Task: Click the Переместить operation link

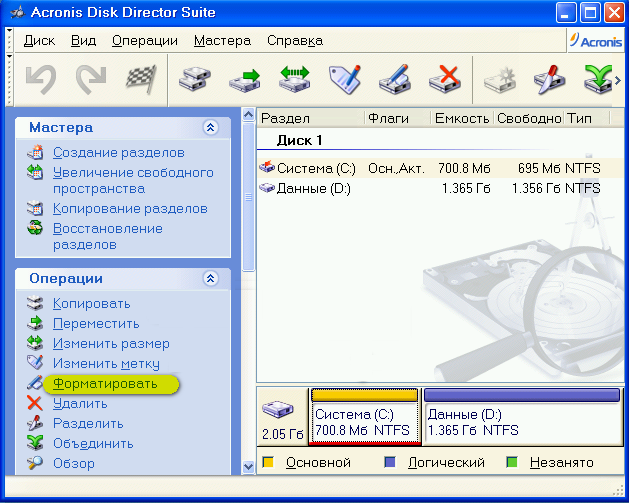Action: (x=96, y=323)
